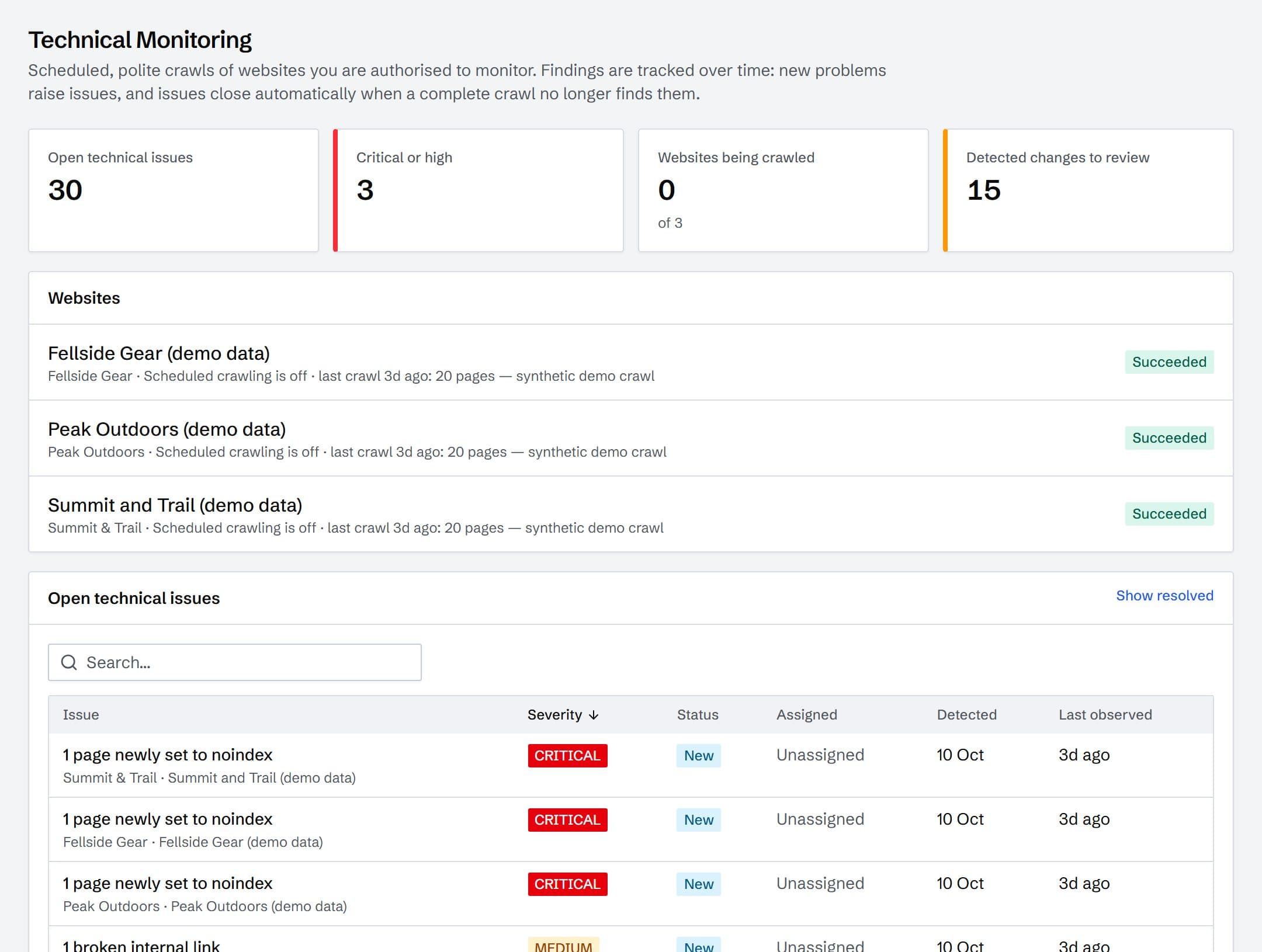Open the Show resolved link
The image size is (1262, 952).
tap(1164, 596)
